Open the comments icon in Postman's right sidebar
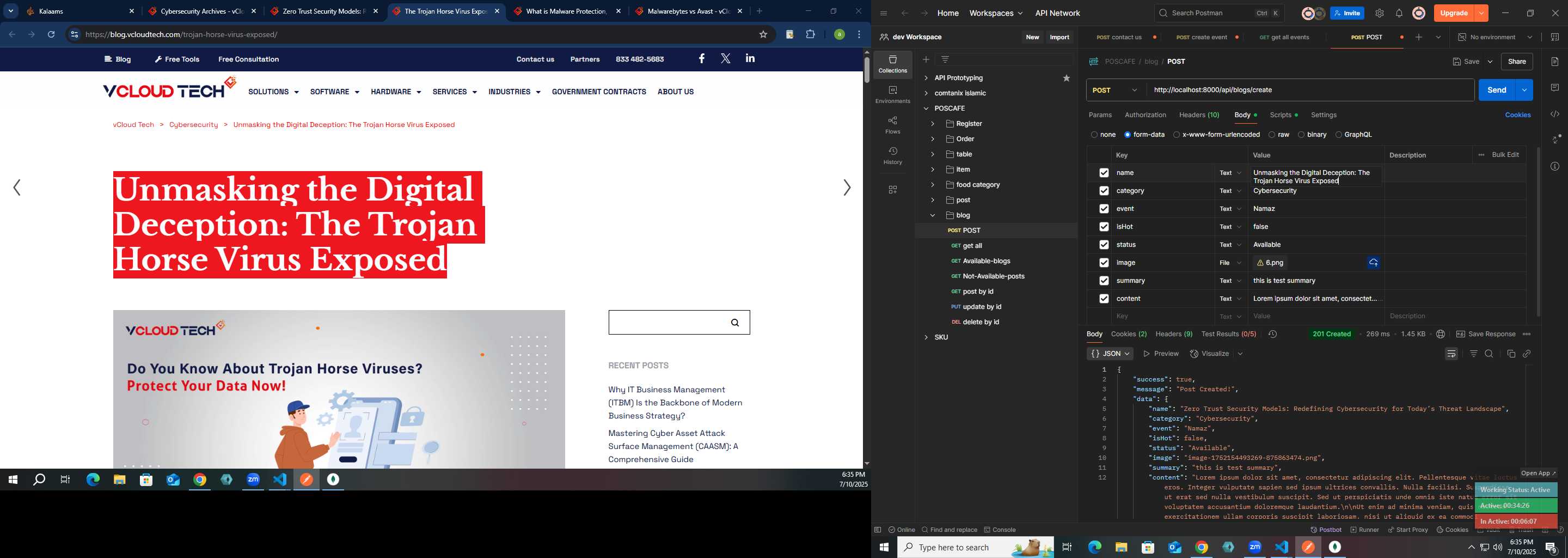The image size is (1568, 558). [x=1554, y=88]
